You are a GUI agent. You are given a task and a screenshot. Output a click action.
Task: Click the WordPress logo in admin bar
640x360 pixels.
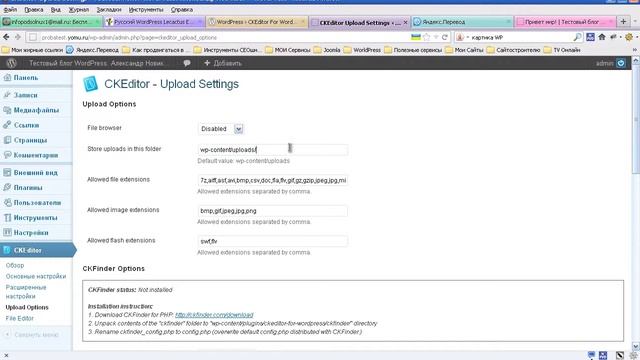click(11, 63)
